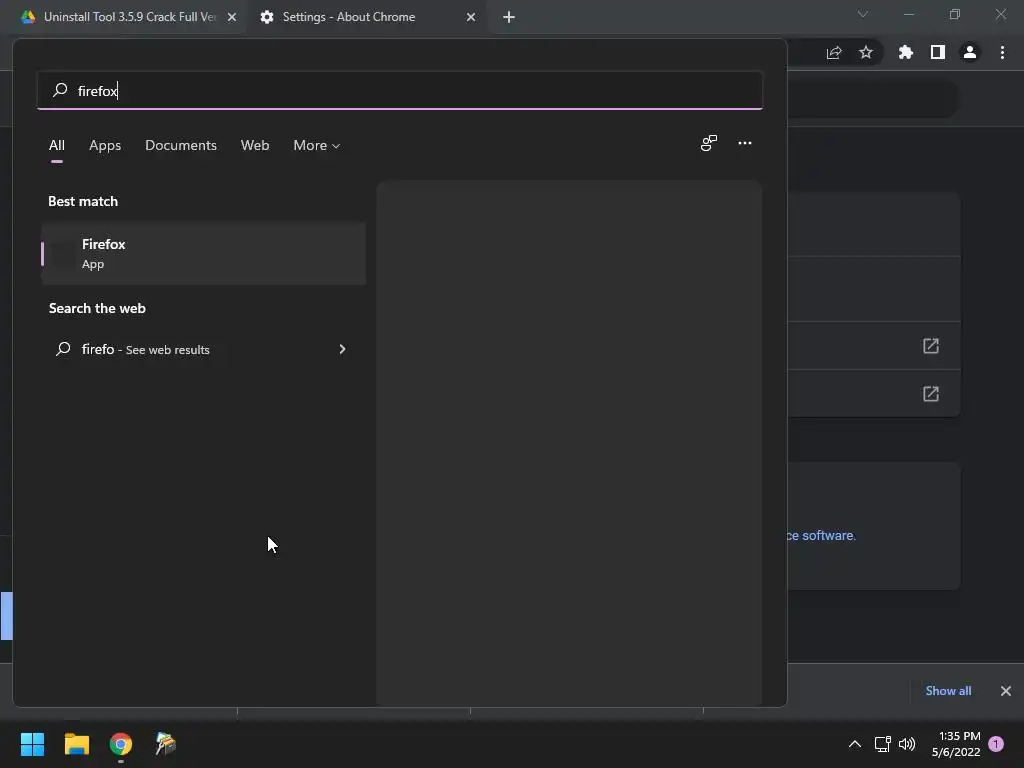Close the Settings - About Chrome tab
The image size is (1024, 768).
pos(471,17)
